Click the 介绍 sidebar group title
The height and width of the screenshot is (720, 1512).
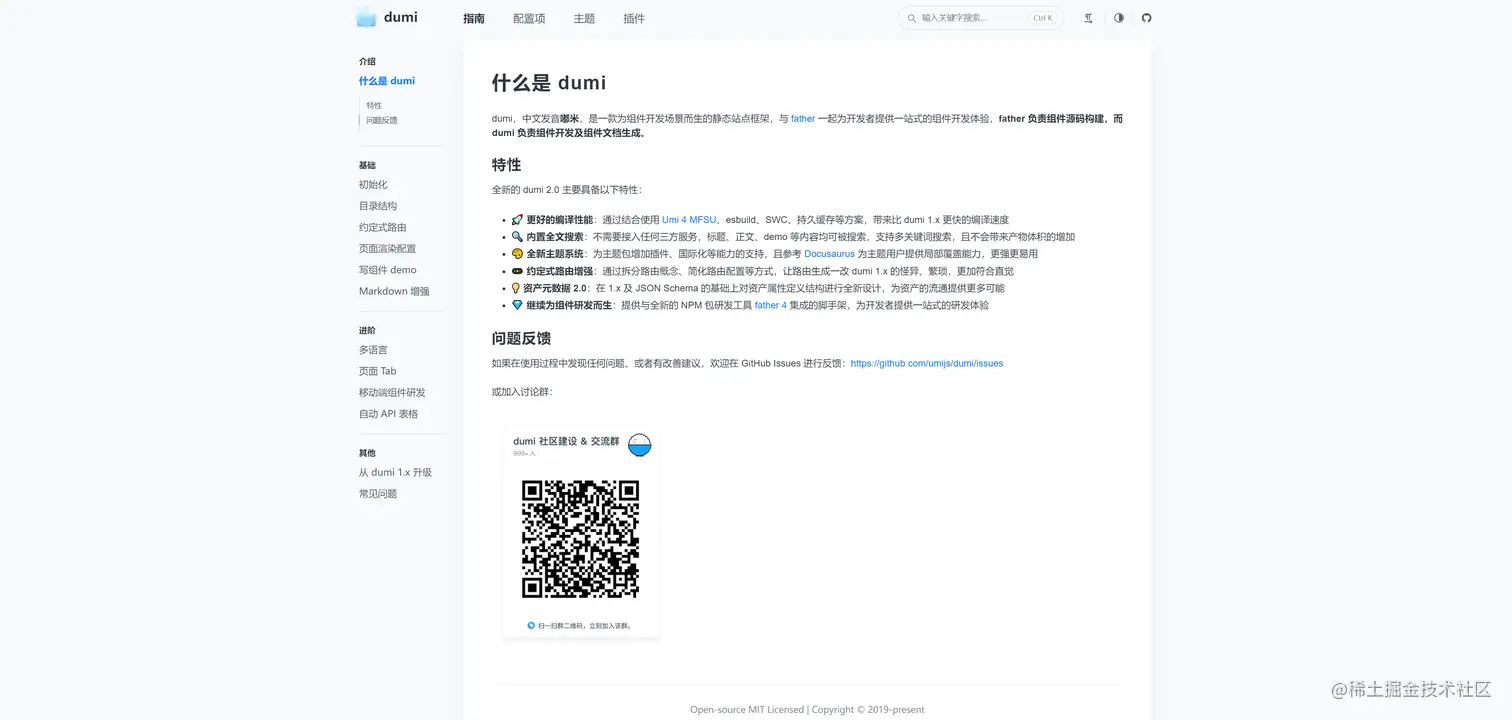tap(367, 62)
